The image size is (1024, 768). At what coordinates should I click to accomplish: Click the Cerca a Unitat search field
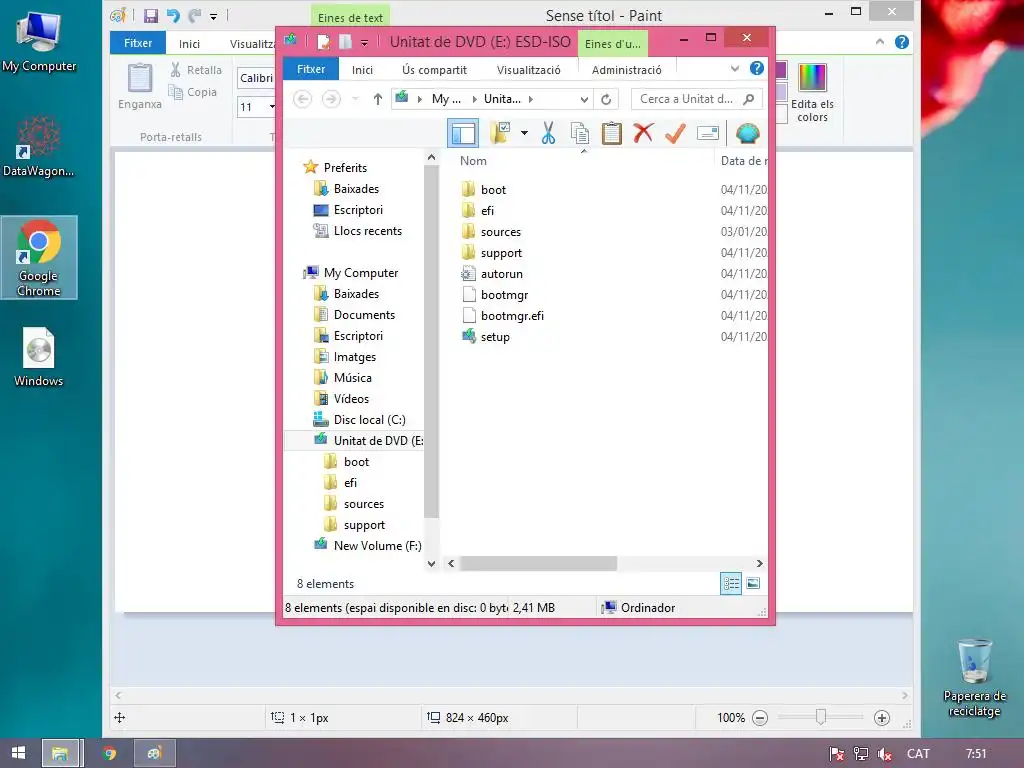pyautogui.click(x=696, y=99)
